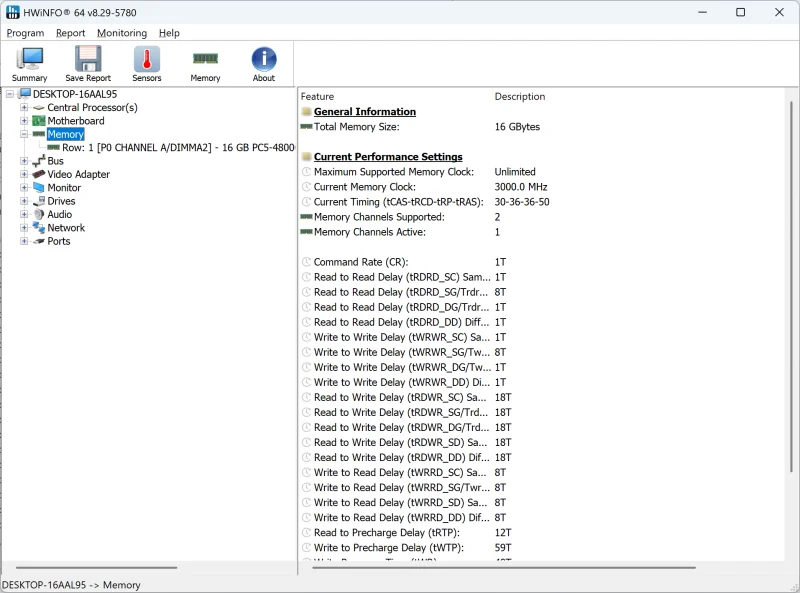Open the Sensors thermometer icon
This screenshot has height=593, width=800.
(147, 64)
